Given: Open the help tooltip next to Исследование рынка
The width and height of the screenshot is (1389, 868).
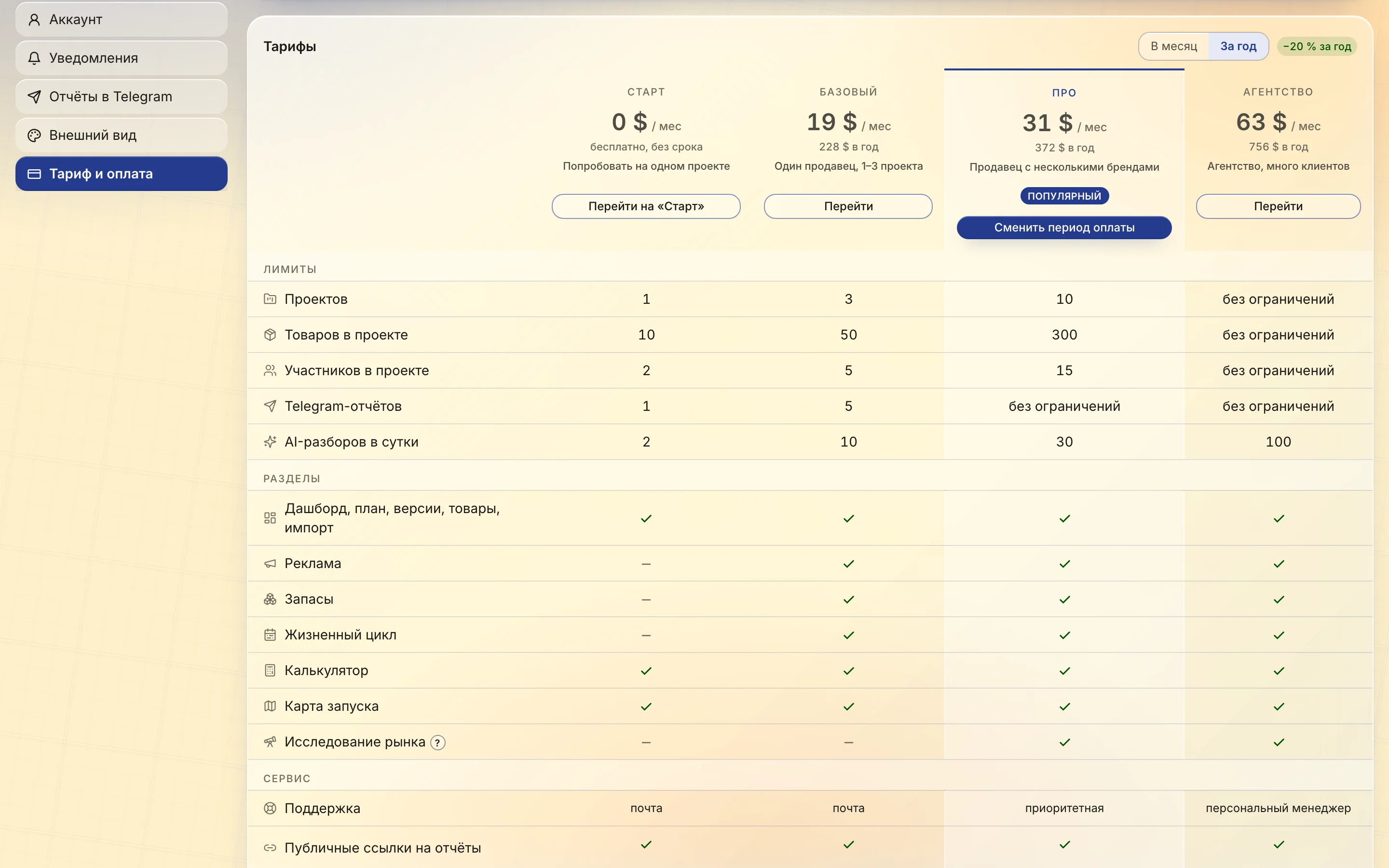Looking at the screenshot, I should [437, 742].
